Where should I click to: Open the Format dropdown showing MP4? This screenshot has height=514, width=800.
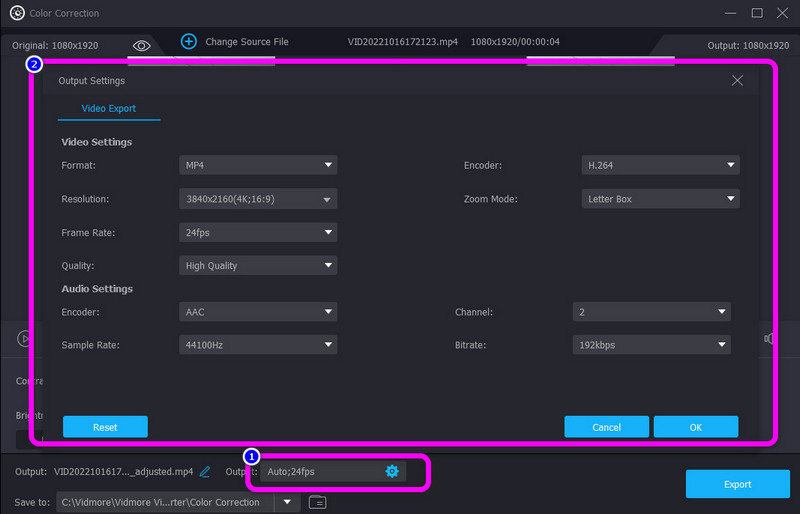(x=258, y=165)
